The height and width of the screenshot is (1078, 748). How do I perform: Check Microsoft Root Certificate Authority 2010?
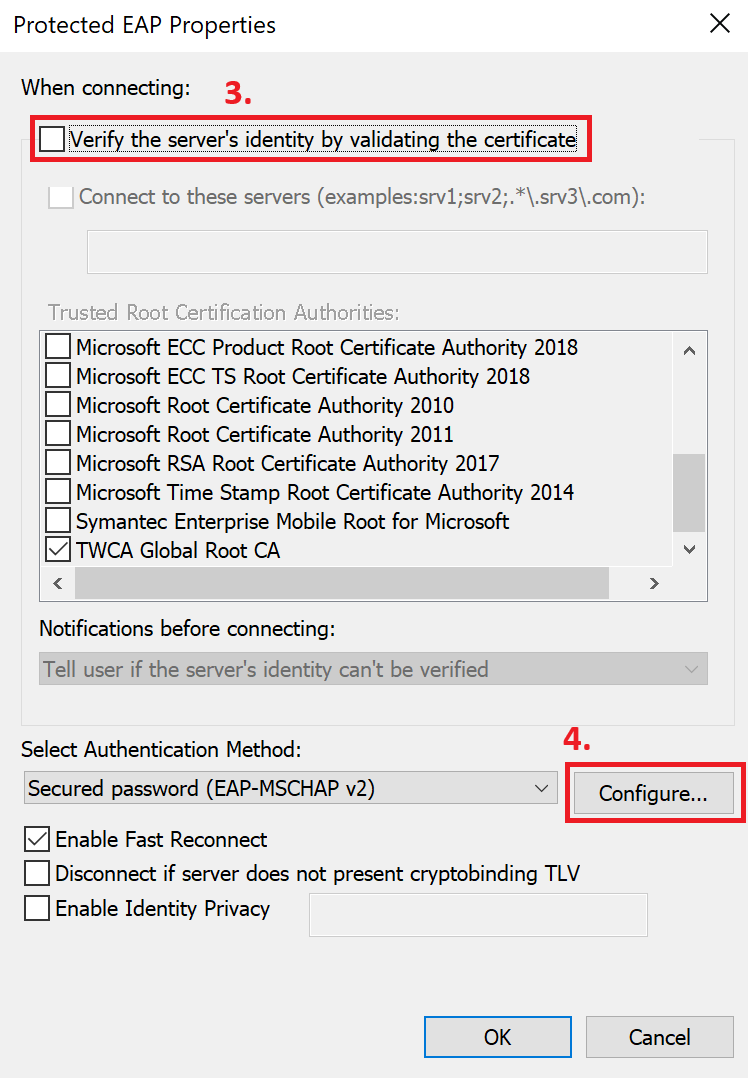[60, 405]
